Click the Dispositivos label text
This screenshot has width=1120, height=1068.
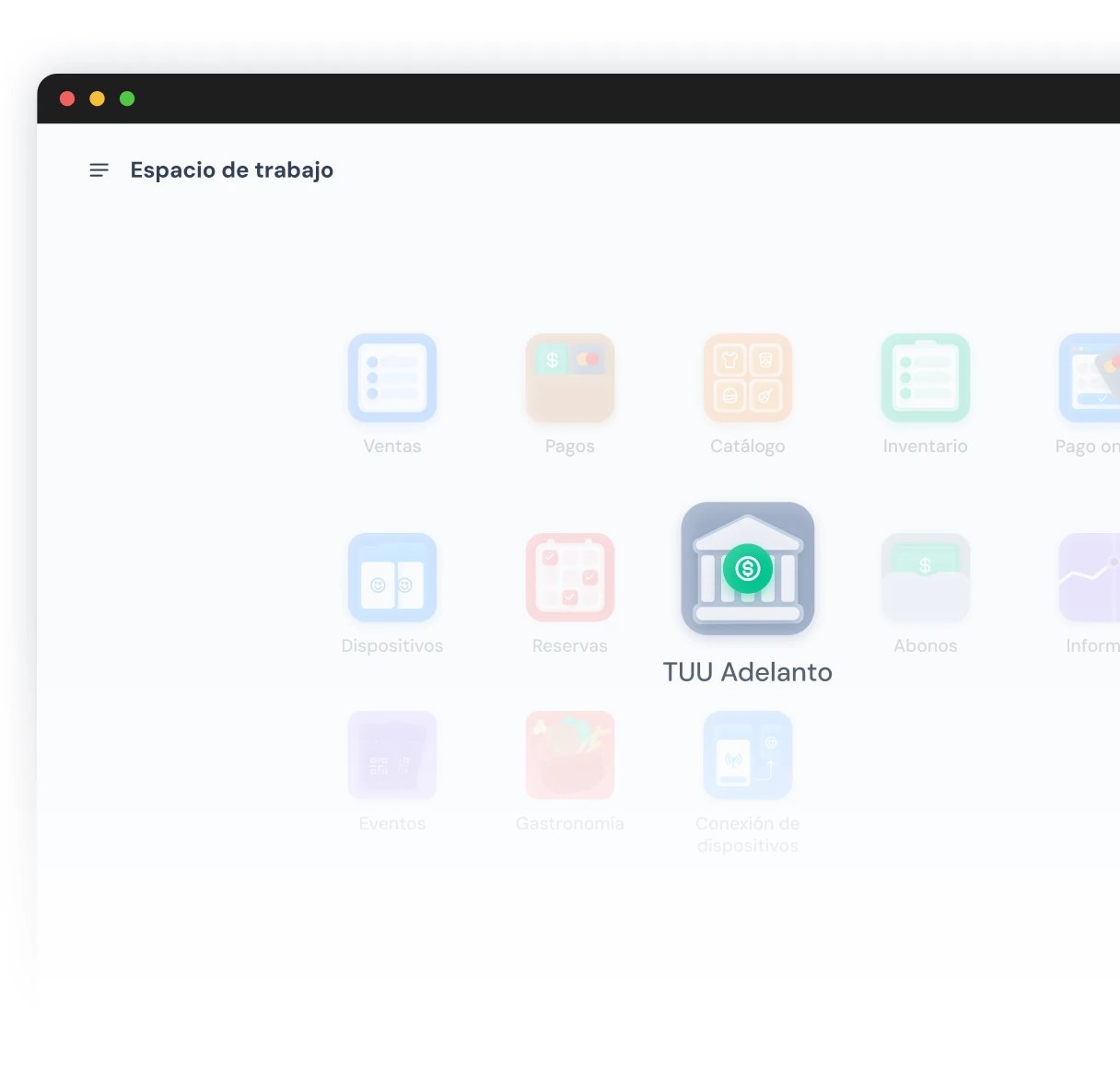pos(392,646)
